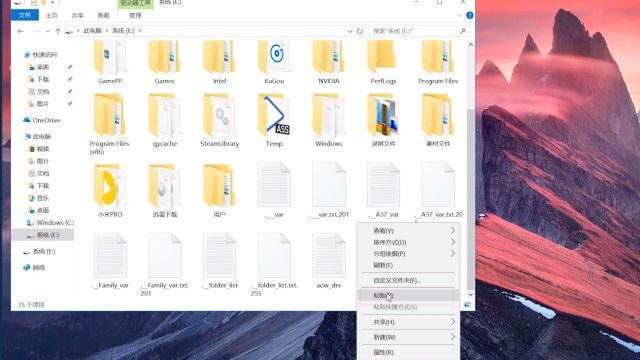Open the 查看 ribbon tab
Viewport: 640px width, 360px height.
coord(103,16)
